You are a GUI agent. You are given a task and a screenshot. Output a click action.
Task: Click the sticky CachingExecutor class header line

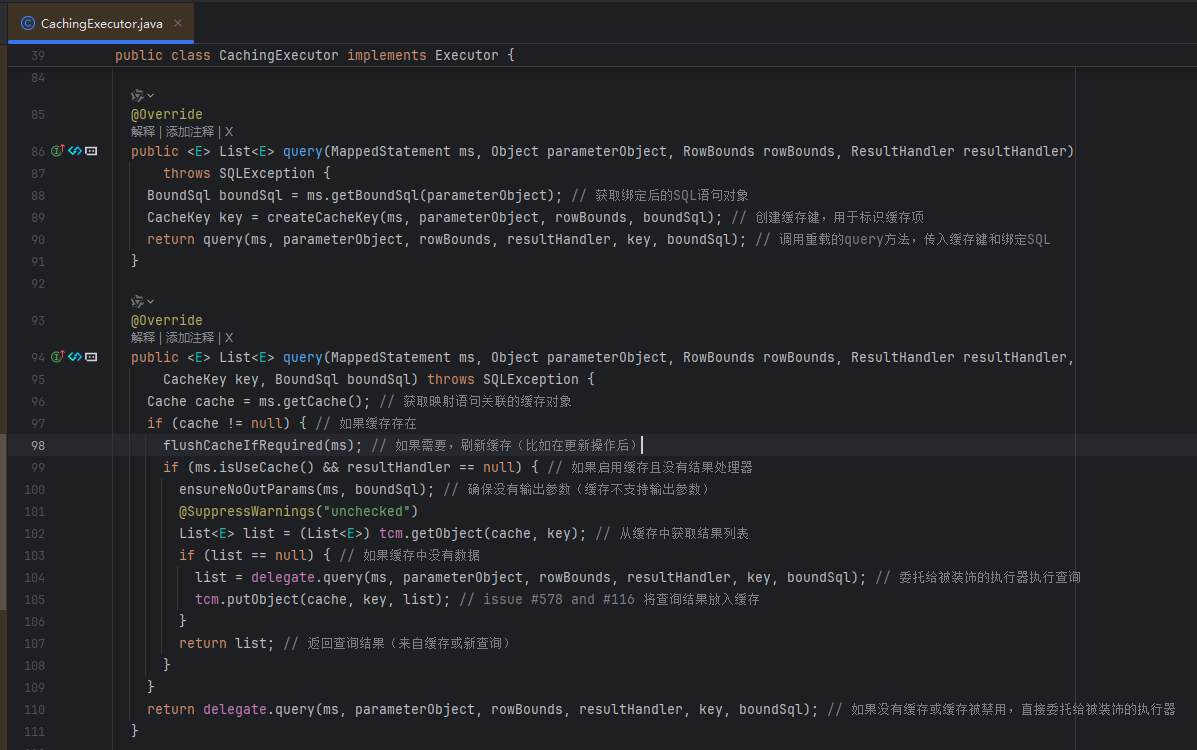[314, 55]
